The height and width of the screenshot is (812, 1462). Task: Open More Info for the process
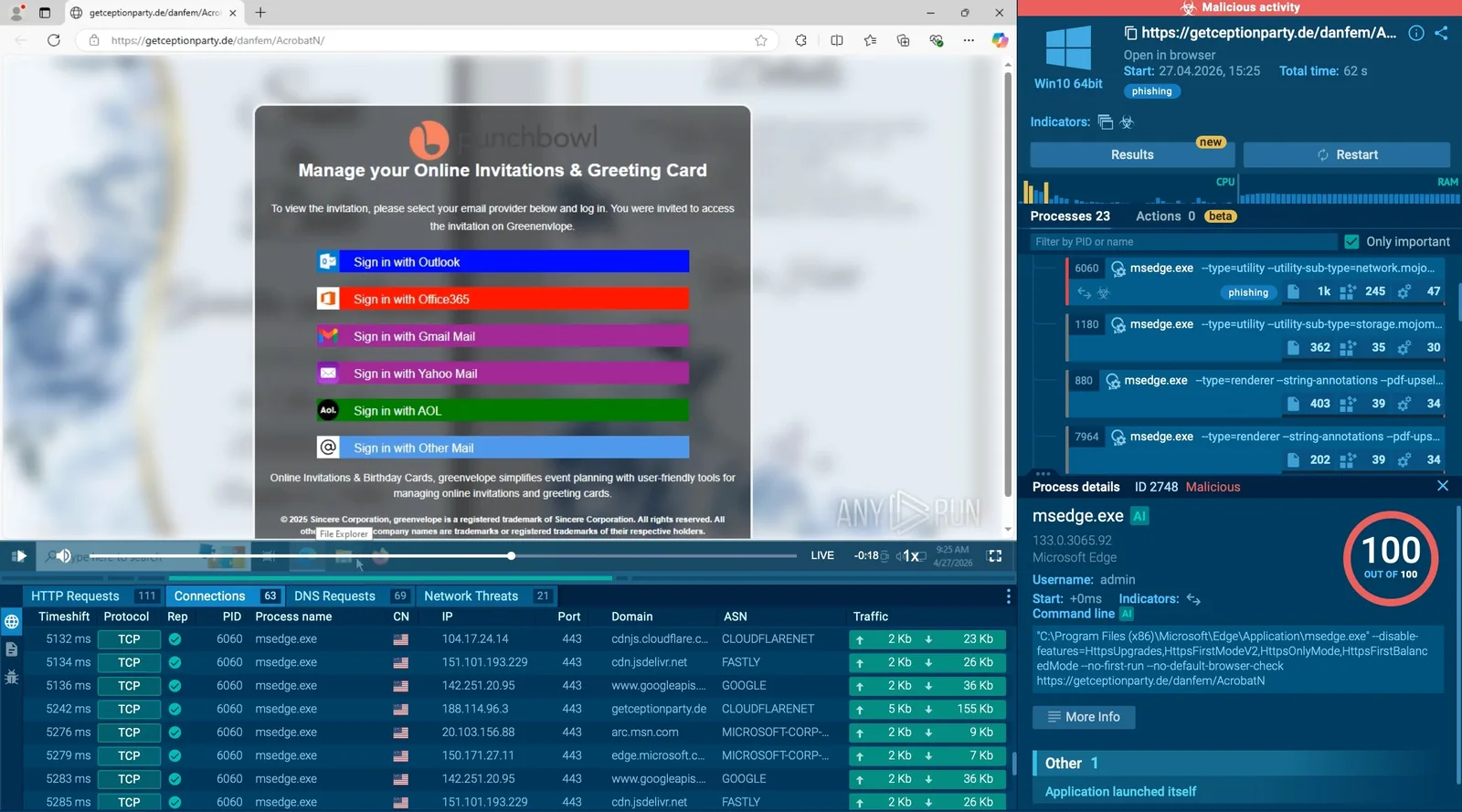(1084, 717)
